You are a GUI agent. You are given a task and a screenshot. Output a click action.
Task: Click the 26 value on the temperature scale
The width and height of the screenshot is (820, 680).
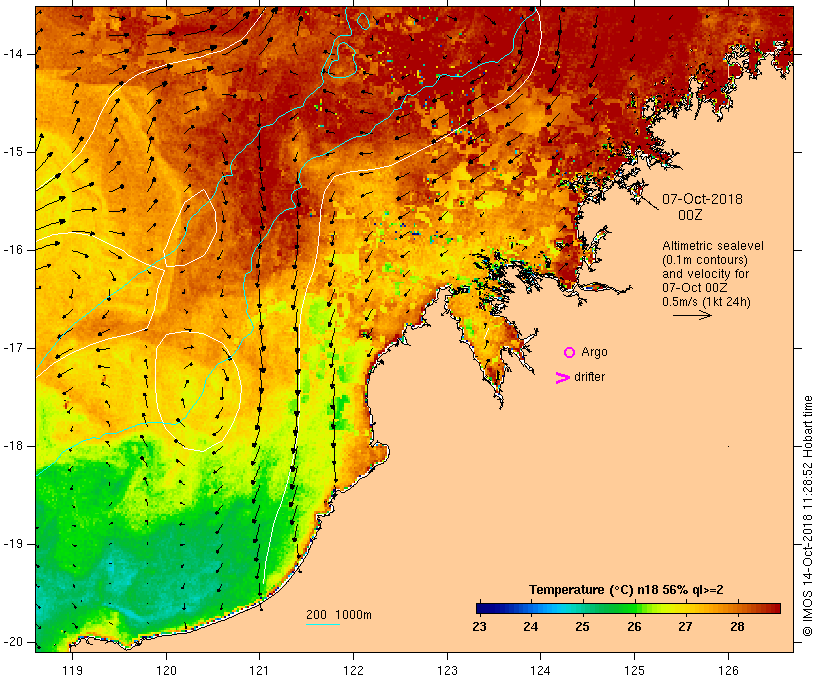[634, 627]
